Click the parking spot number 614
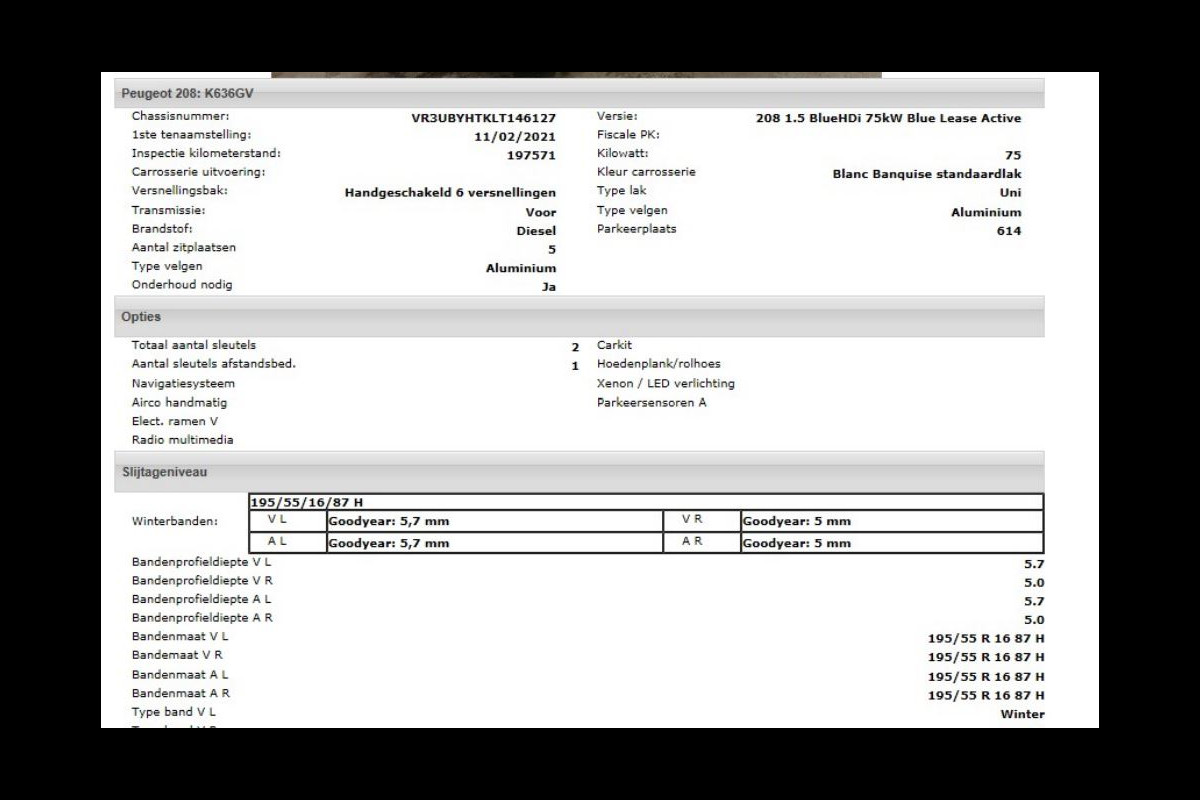The width and height of the screenshot is (1200, 800). click(1008, 231)
